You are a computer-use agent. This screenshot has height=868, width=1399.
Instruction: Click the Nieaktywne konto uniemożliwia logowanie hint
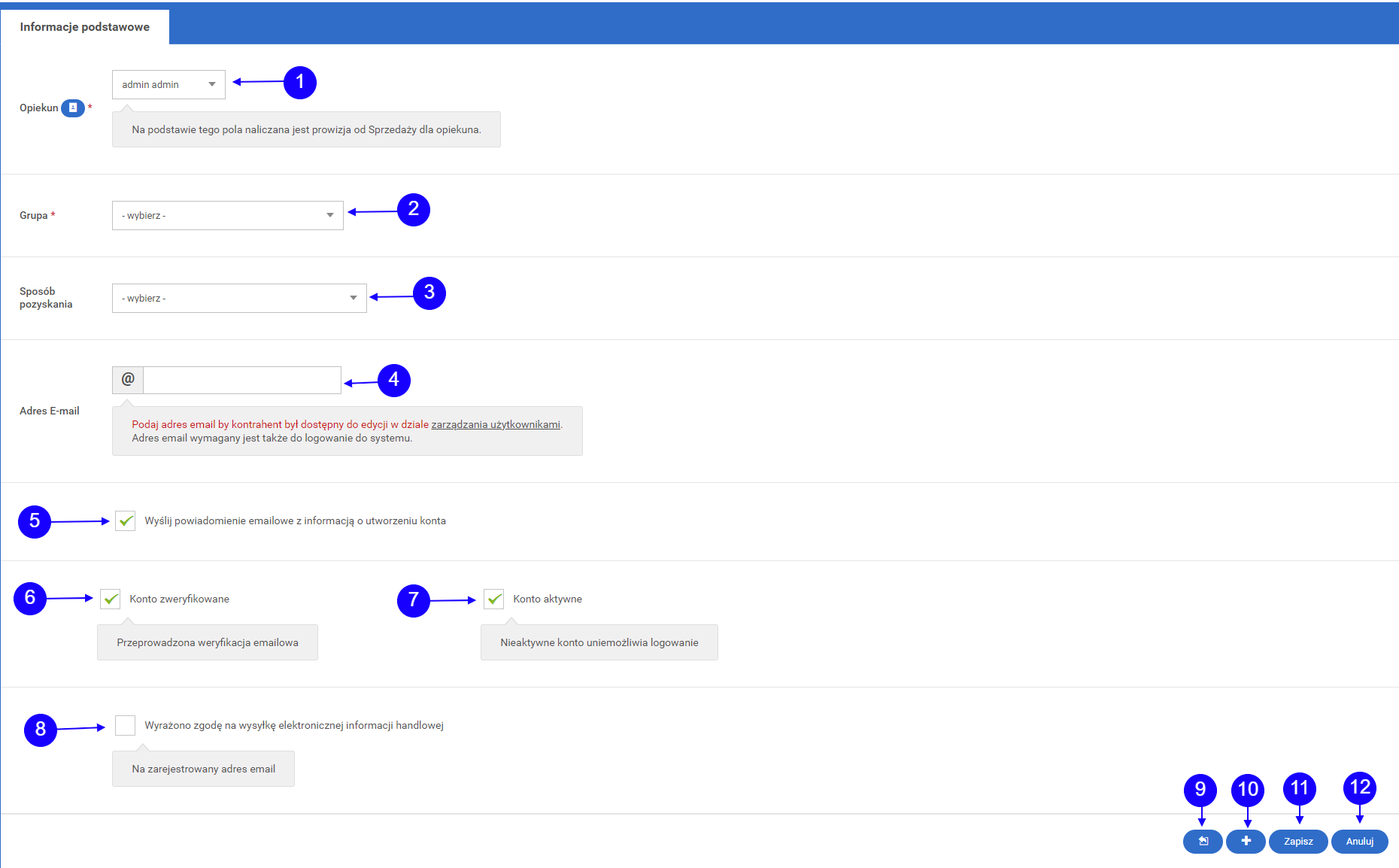click(599, 642)
